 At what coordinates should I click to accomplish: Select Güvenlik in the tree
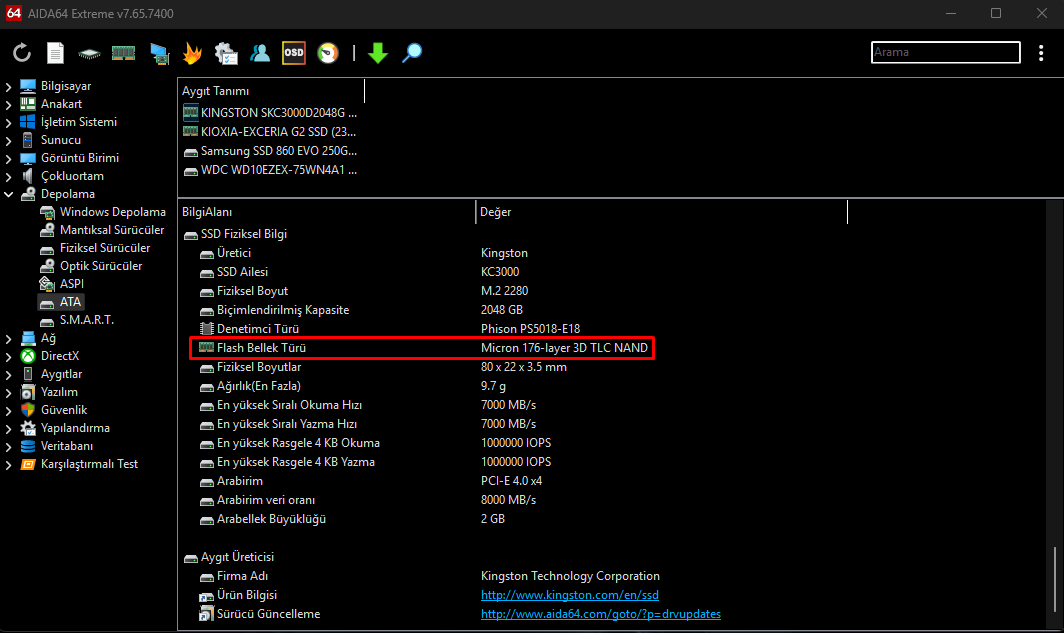64,410
